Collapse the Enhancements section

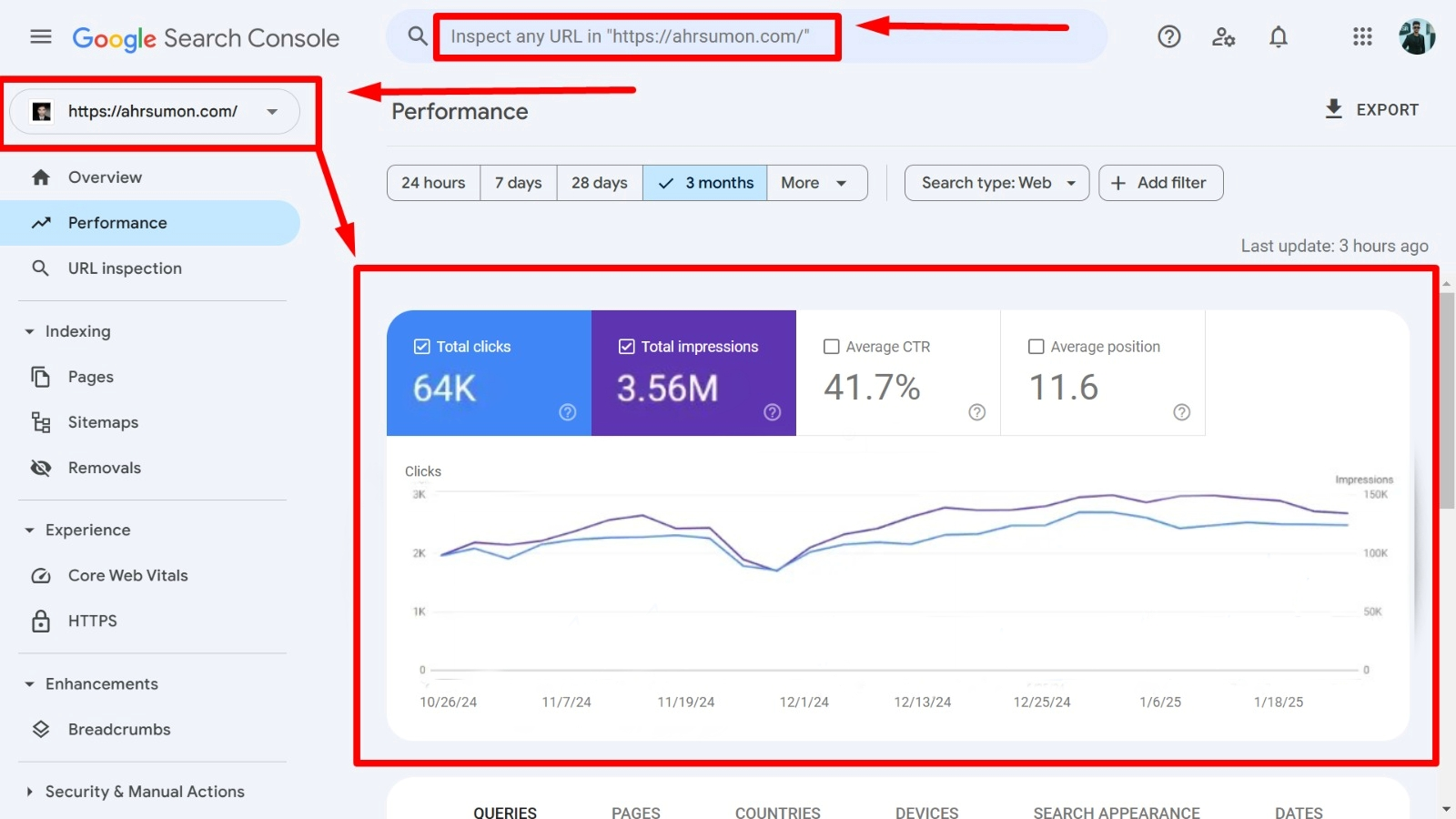(x=29, y=684)
